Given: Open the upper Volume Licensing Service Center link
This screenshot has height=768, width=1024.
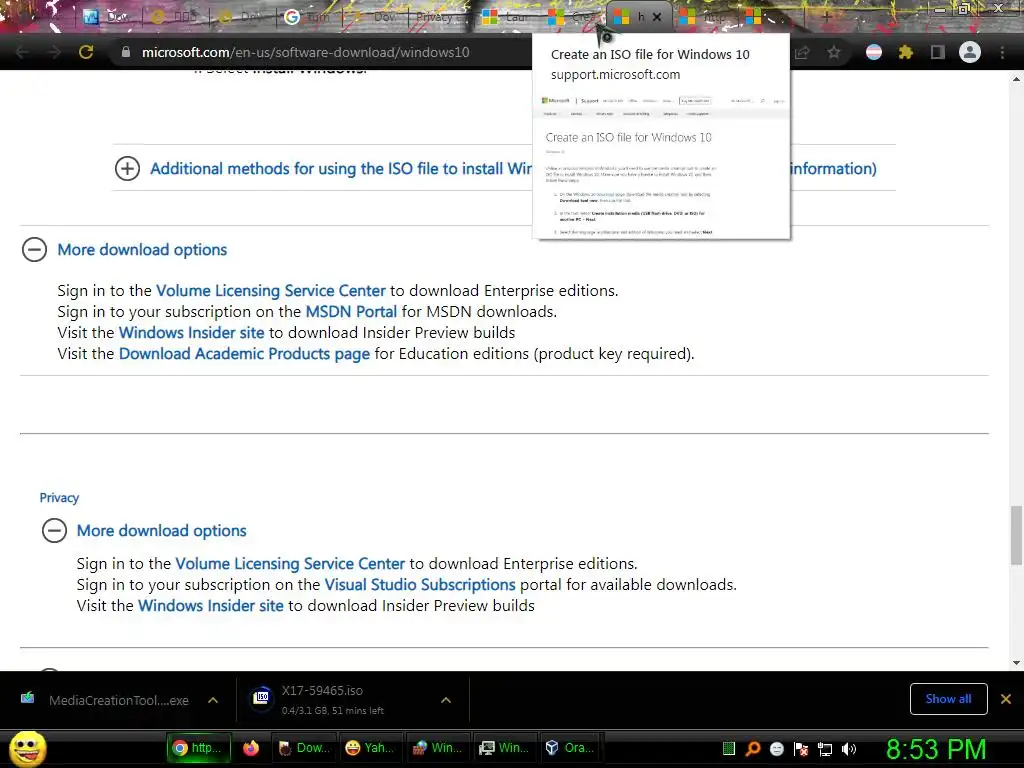Looking at the screenshot, I should pos(271,291).
